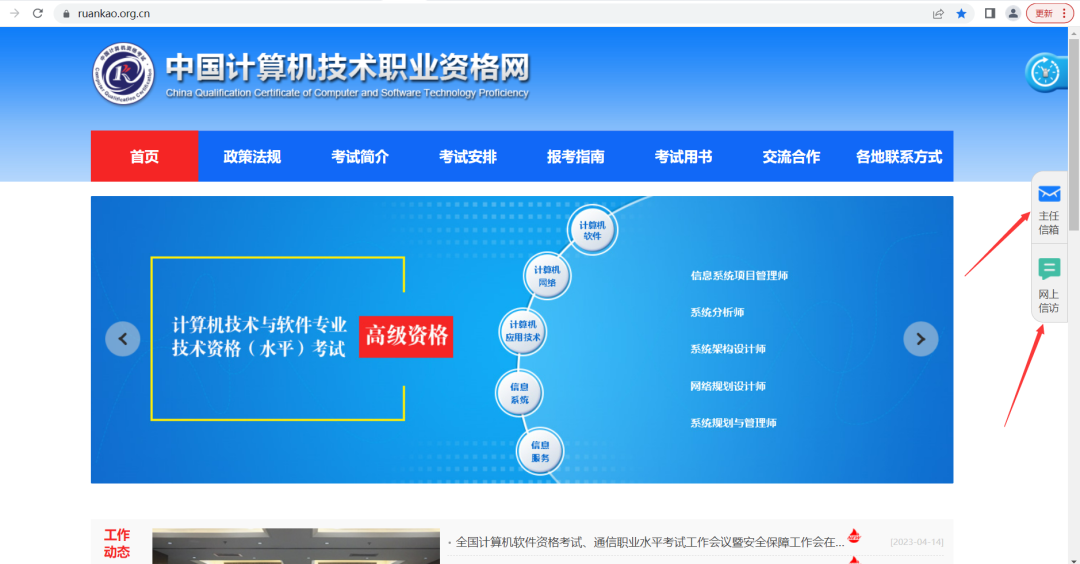Screen dimensions: 1080x564
Task: Click the browser forward arrow
Action: 14,13
